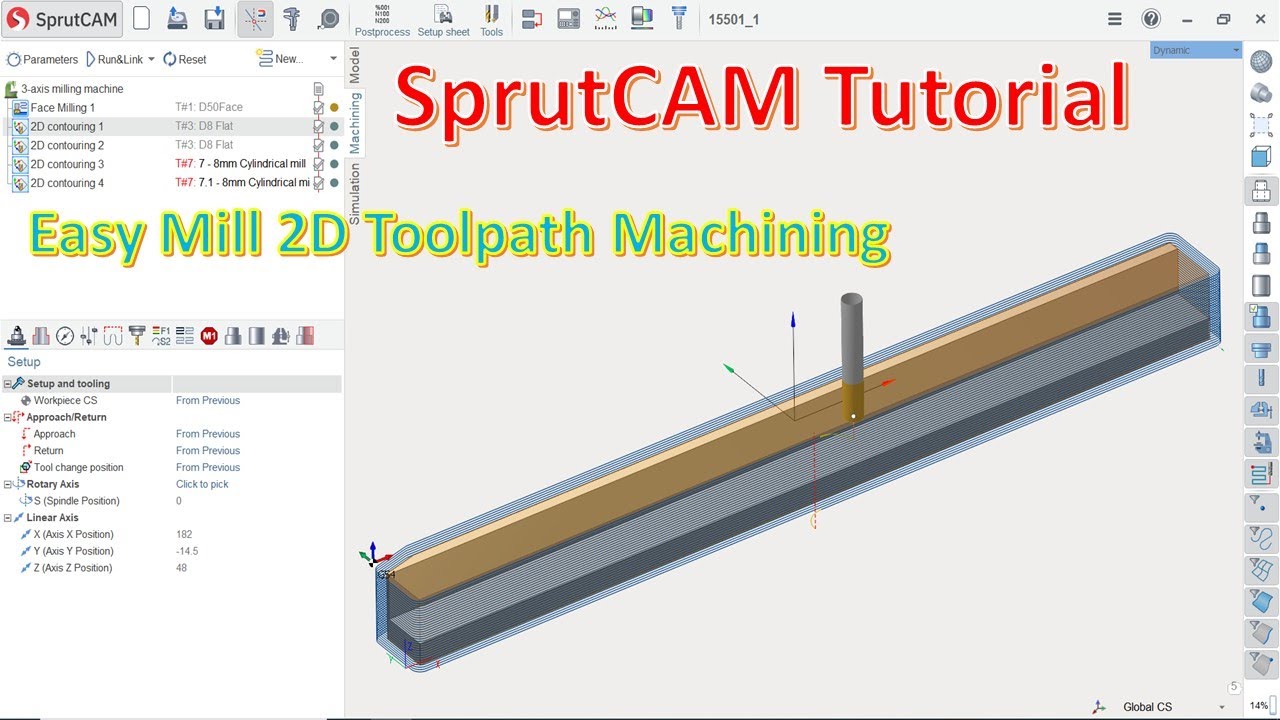Open the hamburger menu in title bar
This screenshot has width=1280, height=720.
point(1115,19)
